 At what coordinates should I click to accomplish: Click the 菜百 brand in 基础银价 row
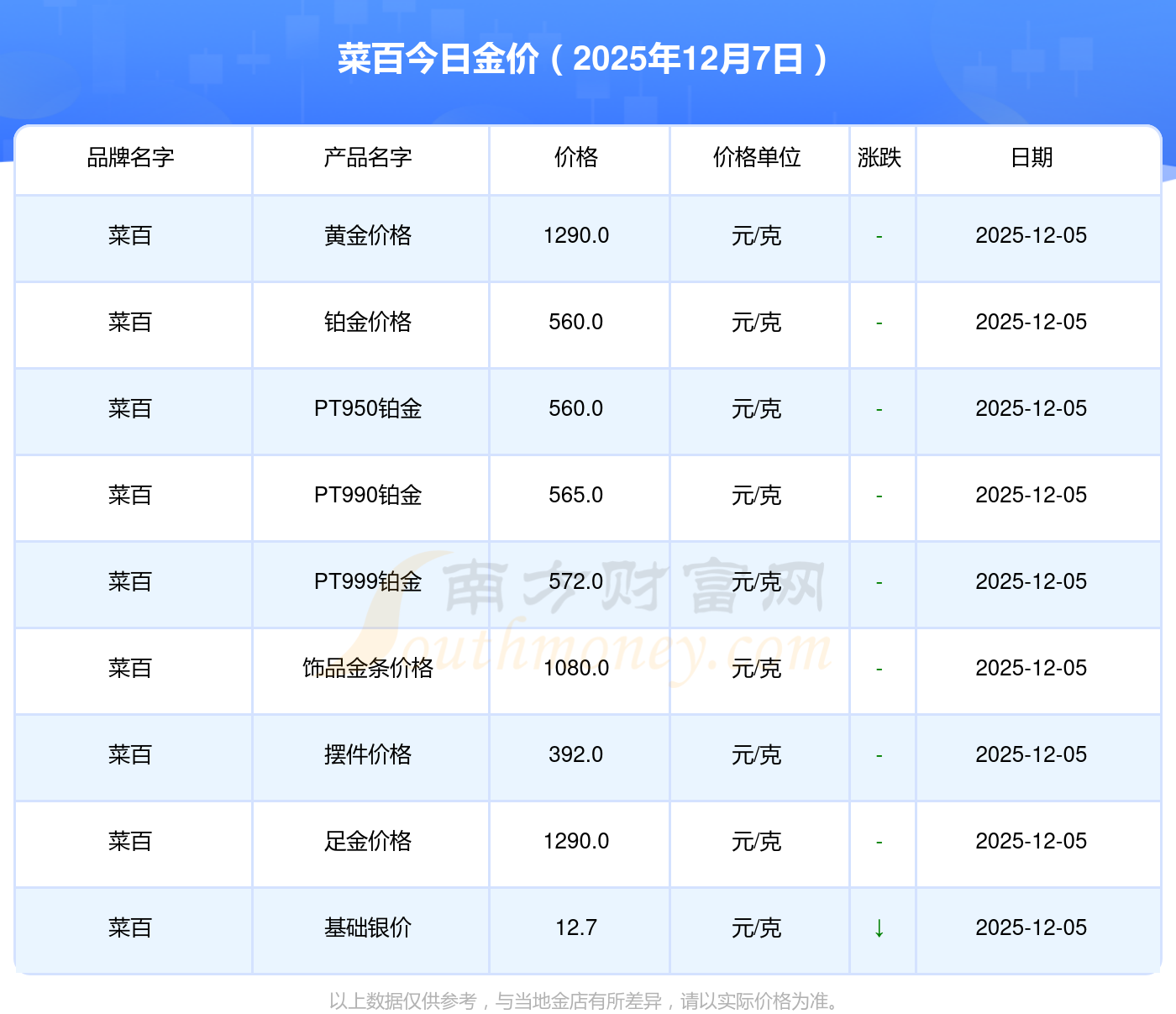(130, 927)
